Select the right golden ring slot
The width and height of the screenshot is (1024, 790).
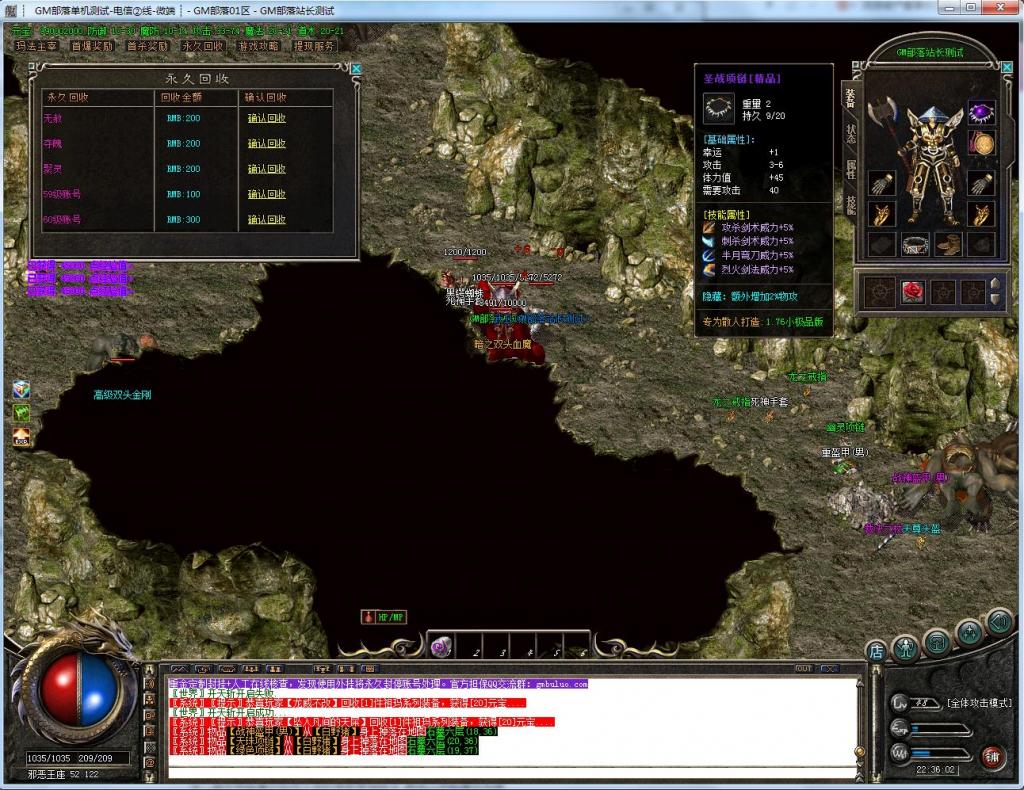981,214
